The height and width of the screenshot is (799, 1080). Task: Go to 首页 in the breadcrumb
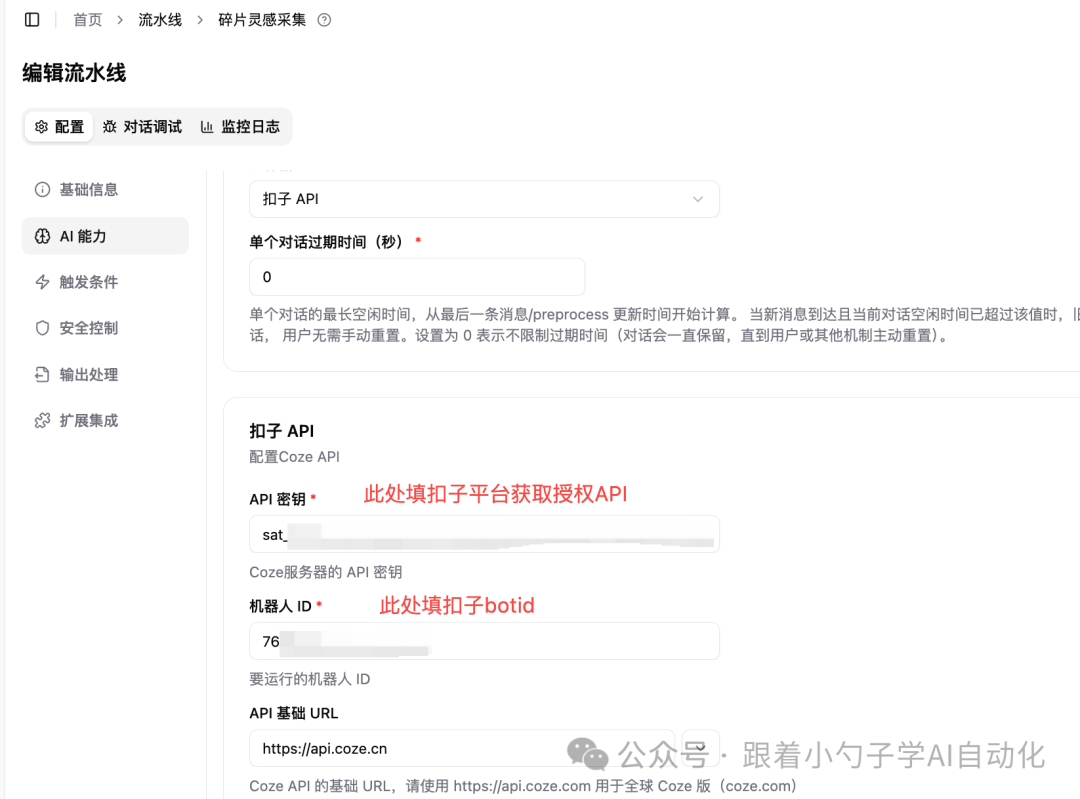click(87, 20)
